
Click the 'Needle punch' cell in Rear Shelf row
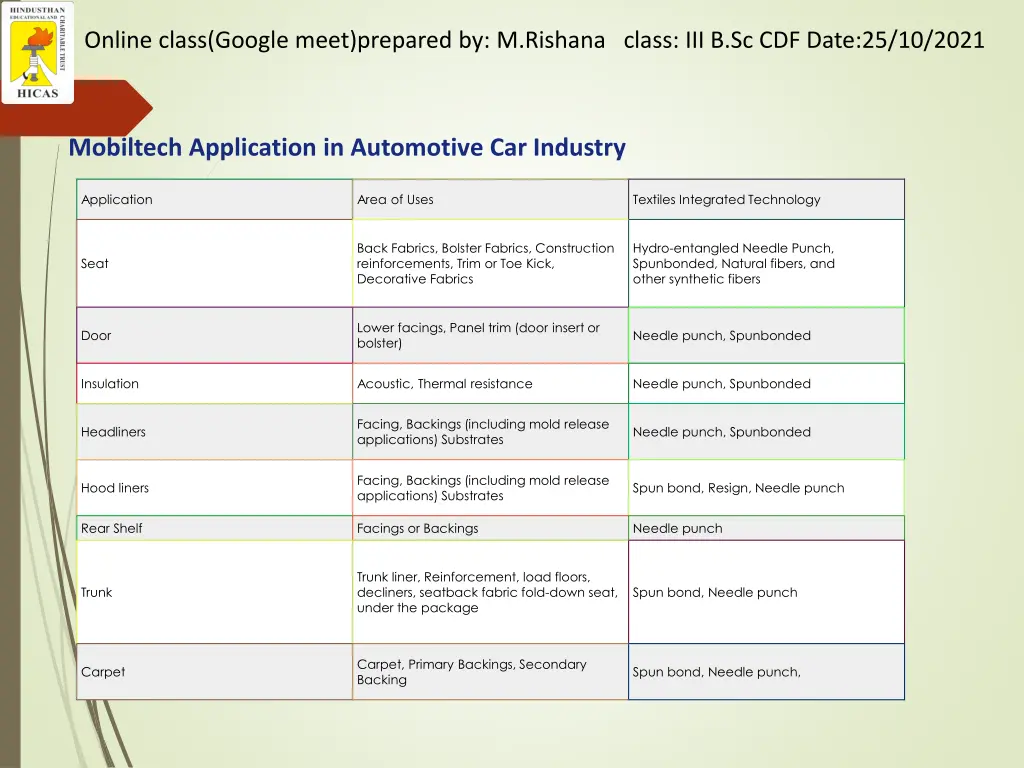click(x=766, y=528)
